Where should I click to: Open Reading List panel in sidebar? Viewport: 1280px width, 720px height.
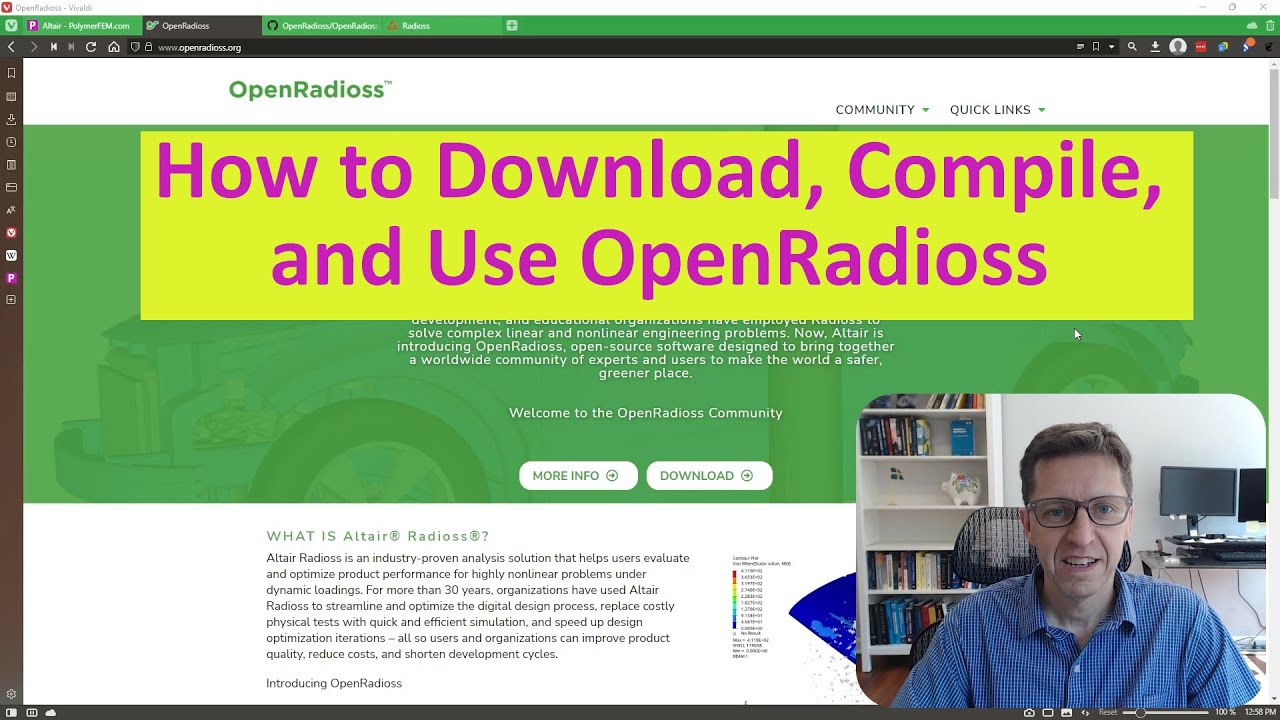tap(11, 97)
